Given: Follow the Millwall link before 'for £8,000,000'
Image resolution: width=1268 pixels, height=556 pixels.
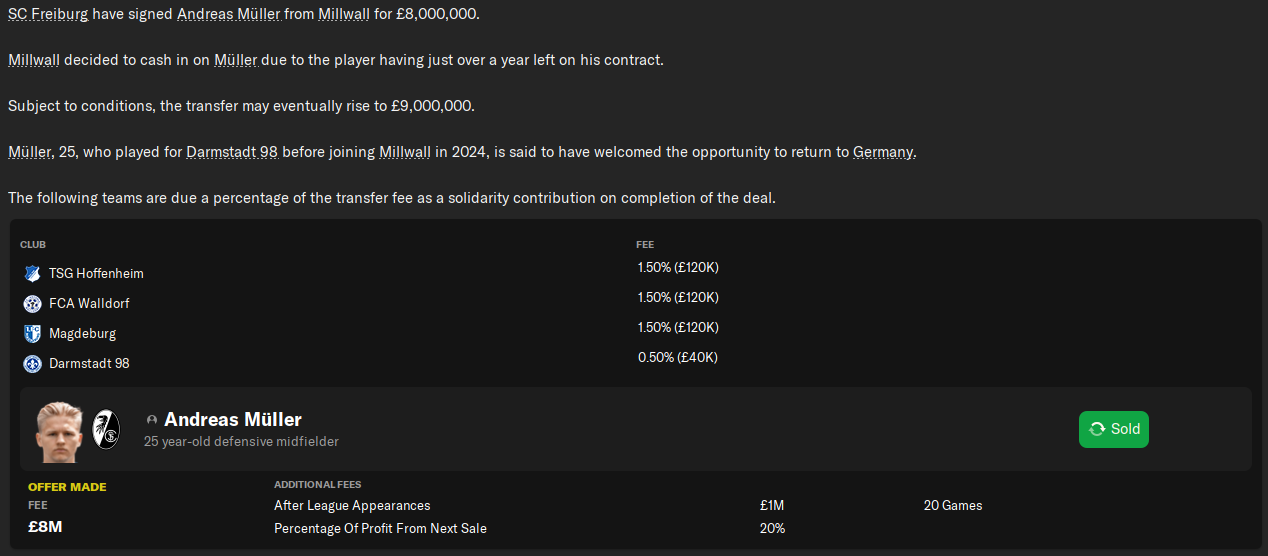Looking at the screenshot, I should tap(344, 15).
